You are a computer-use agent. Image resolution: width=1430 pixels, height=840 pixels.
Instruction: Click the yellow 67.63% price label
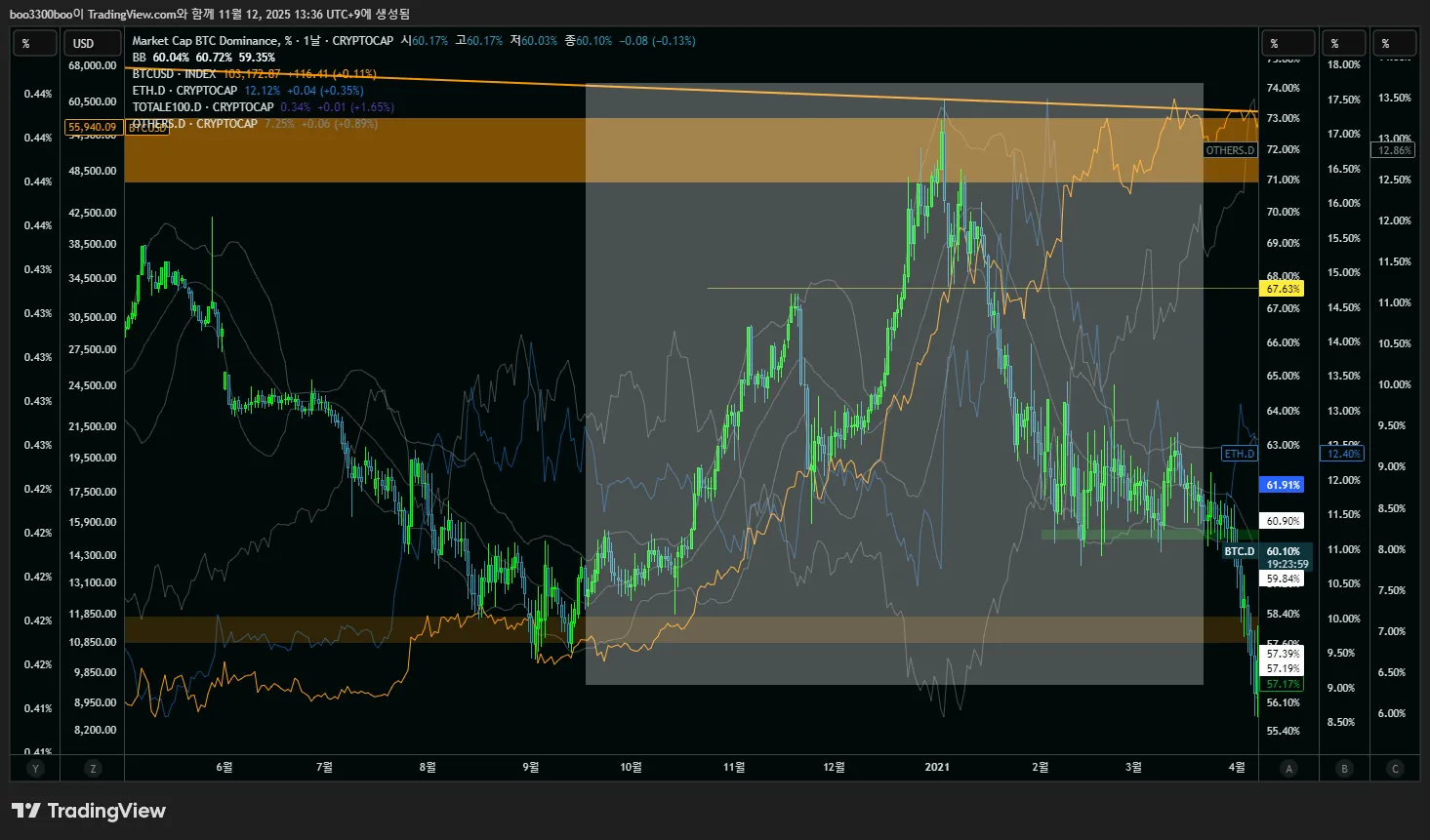[x=1283, y=289]
